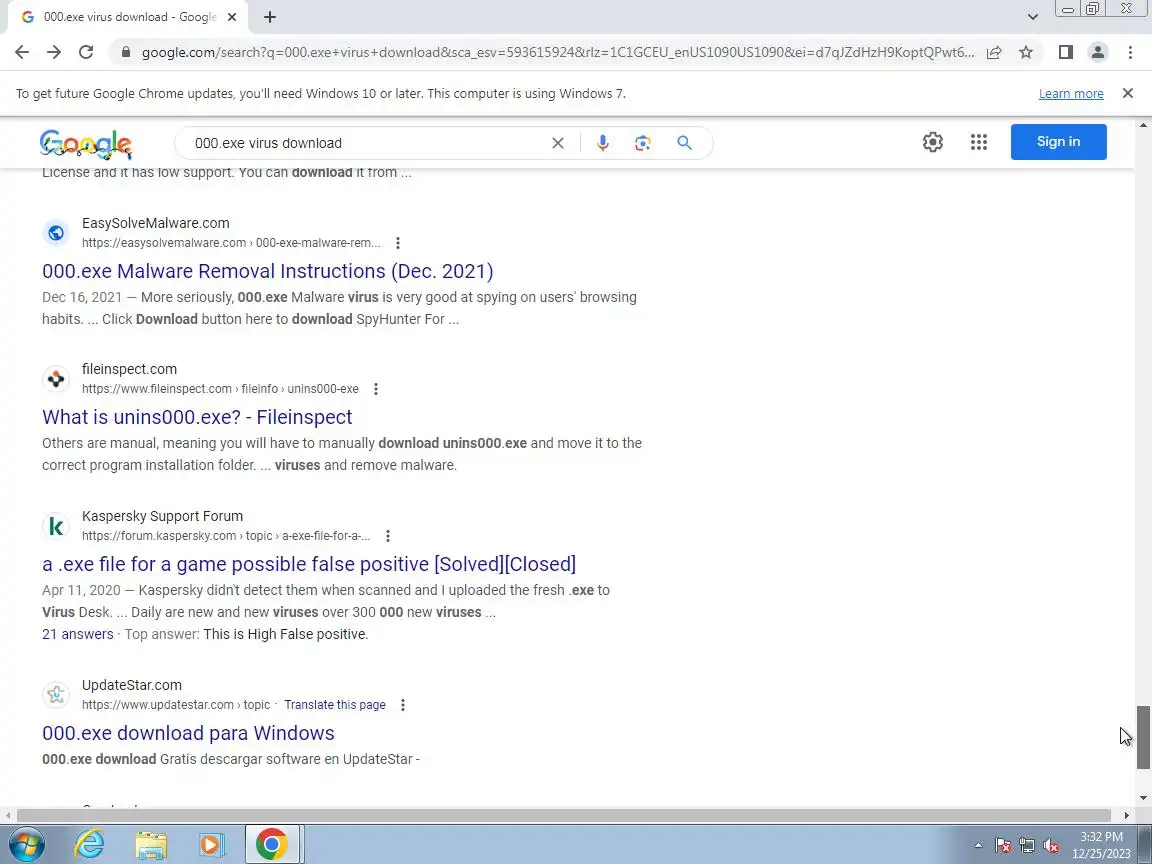1152x864 pixels.
Task: Open Learn more about Chrome updates
Action: (1070, 93)
